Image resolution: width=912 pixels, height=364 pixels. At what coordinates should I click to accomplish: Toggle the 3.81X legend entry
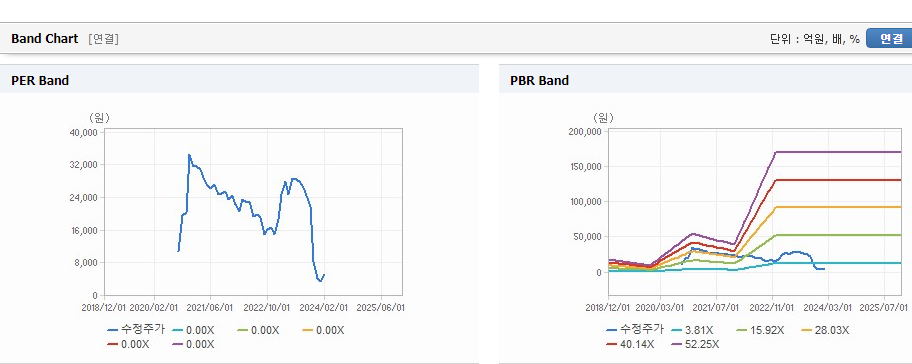pyautogui.click(x=692, y=330)
